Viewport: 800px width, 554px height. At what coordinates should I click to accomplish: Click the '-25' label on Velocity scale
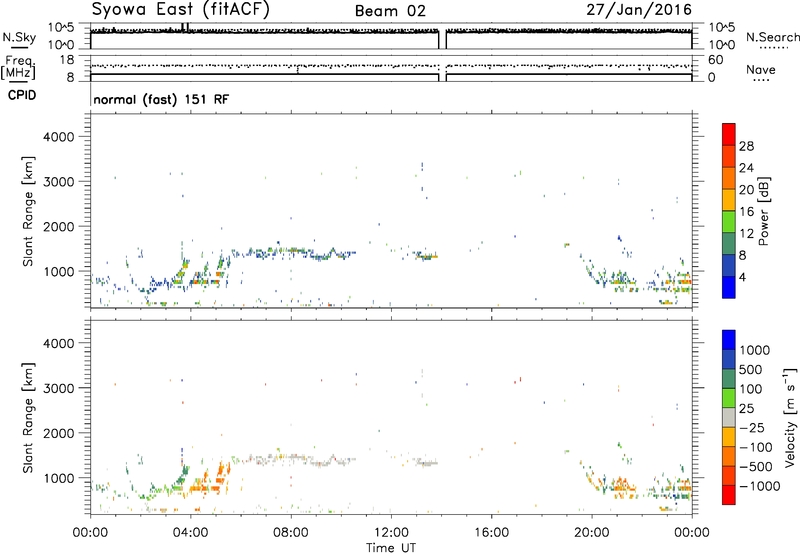tap(755, 427)
